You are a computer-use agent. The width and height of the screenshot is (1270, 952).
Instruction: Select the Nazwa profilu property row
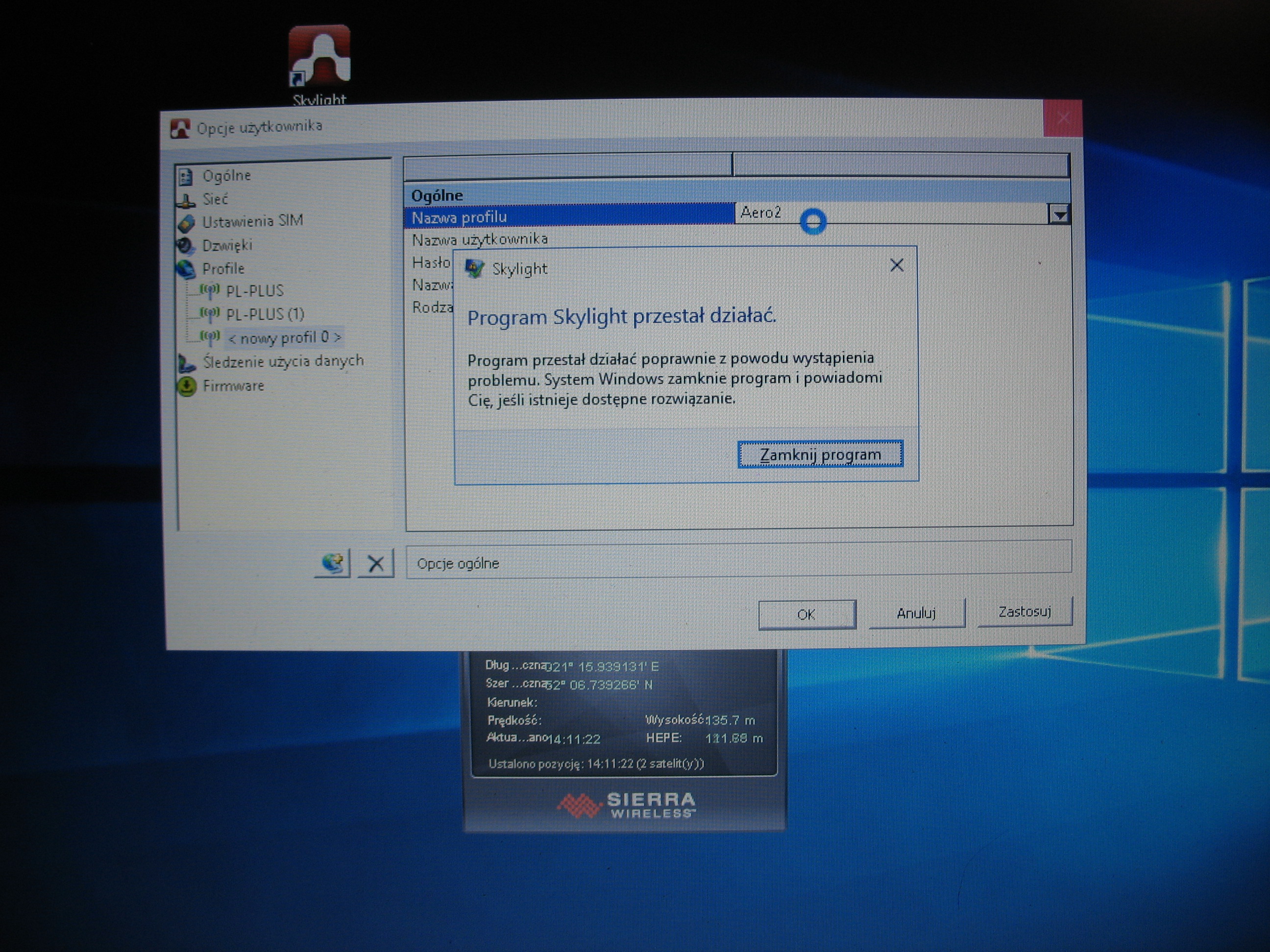tap(569, 217)
